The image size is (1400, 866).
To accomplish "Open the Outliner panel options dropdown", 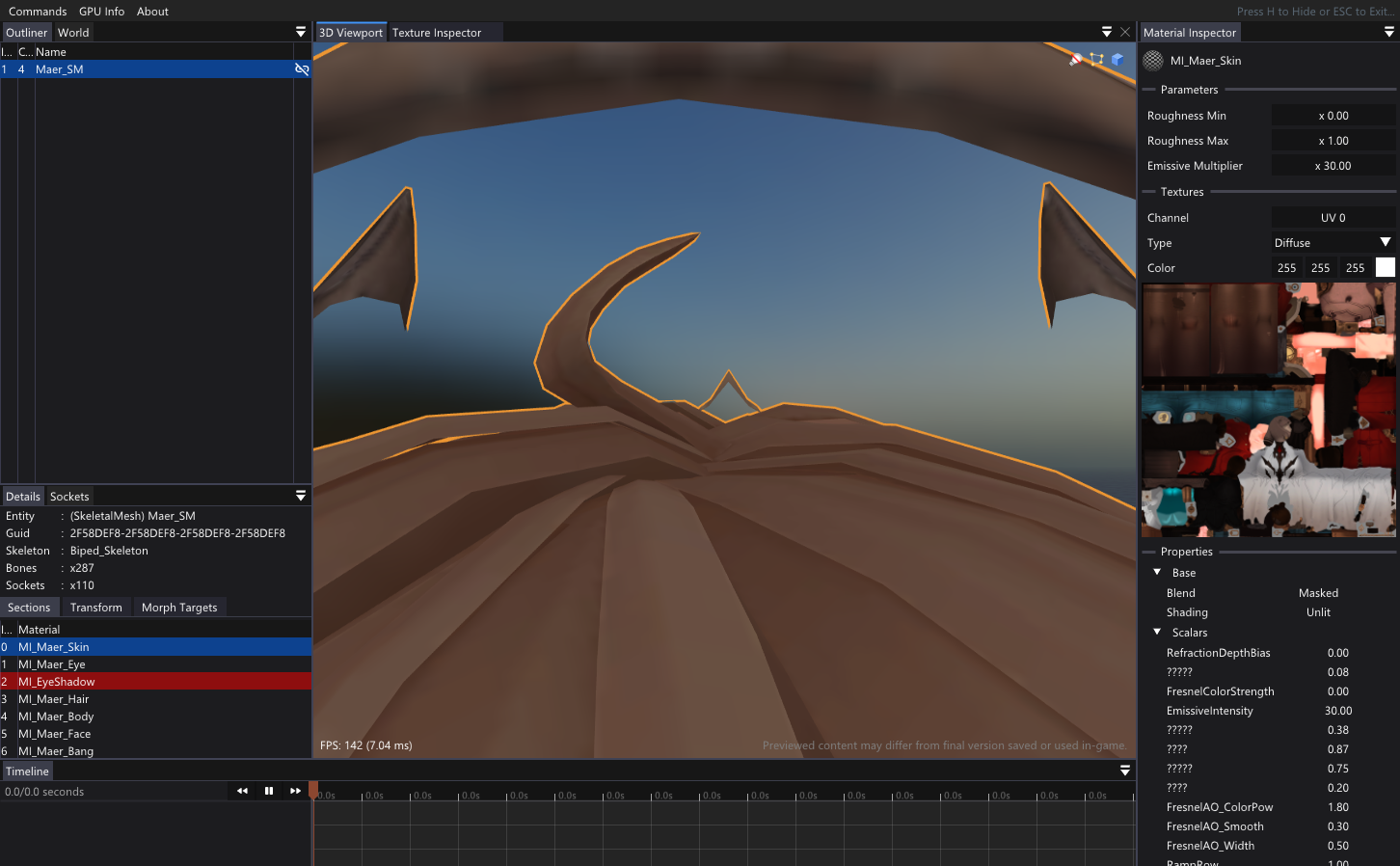I will pos(301,32).
